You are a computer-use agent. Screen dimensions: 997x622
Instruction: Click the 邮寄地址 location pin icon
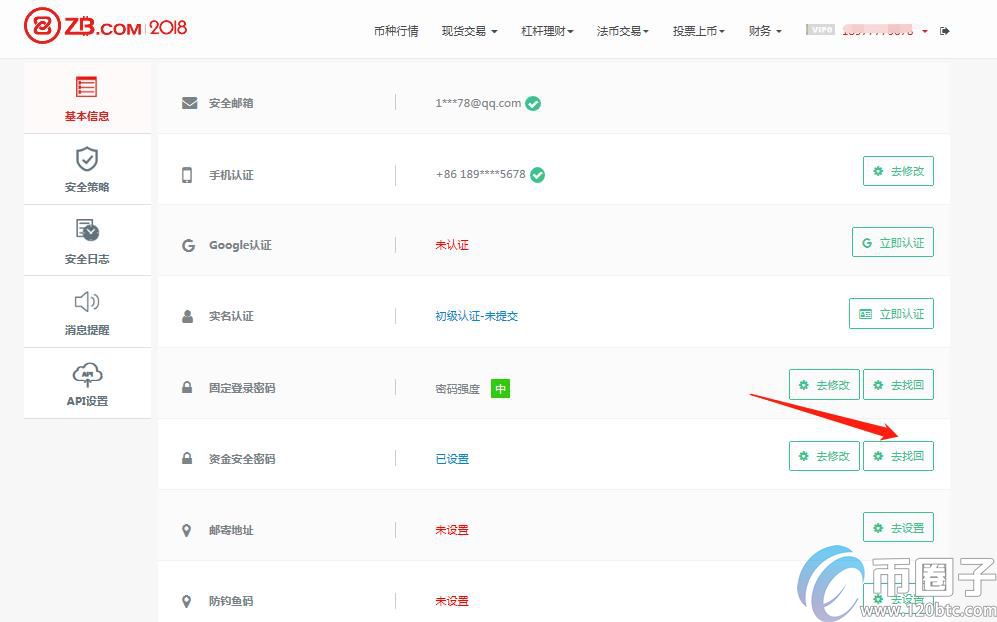(x=186, y=530)
